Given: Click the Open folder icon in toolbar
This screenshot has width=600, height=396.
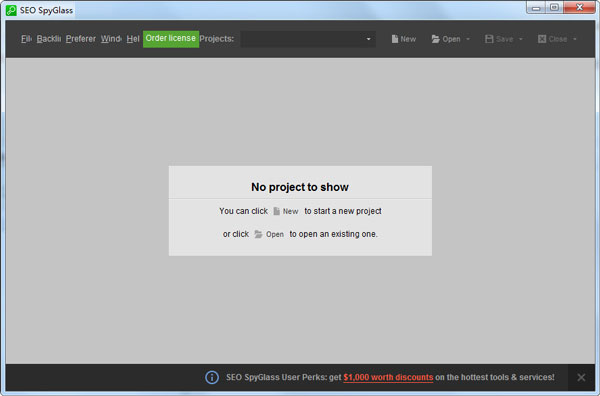Looking at the screenshot, I should coord(435,39).
